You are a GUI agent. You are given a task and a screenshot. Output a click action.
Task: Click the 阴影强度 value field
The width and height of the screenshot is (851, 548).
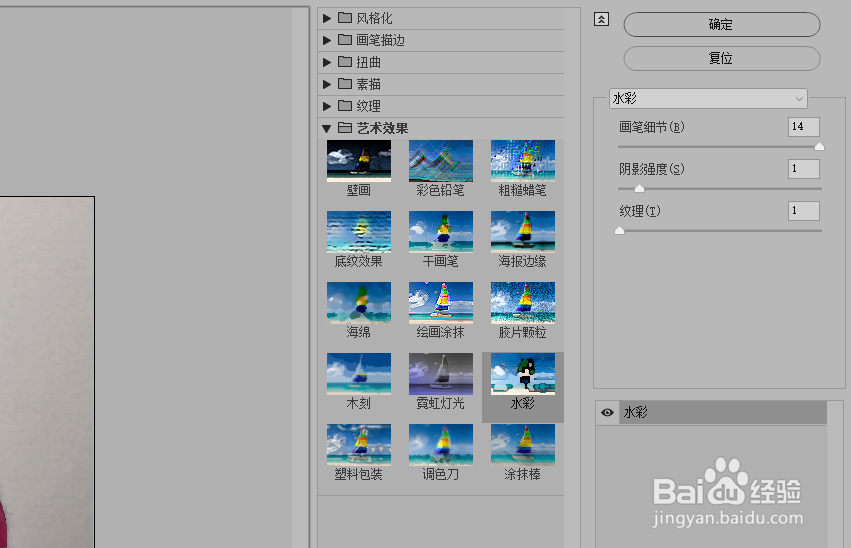(x=804, y=169)
